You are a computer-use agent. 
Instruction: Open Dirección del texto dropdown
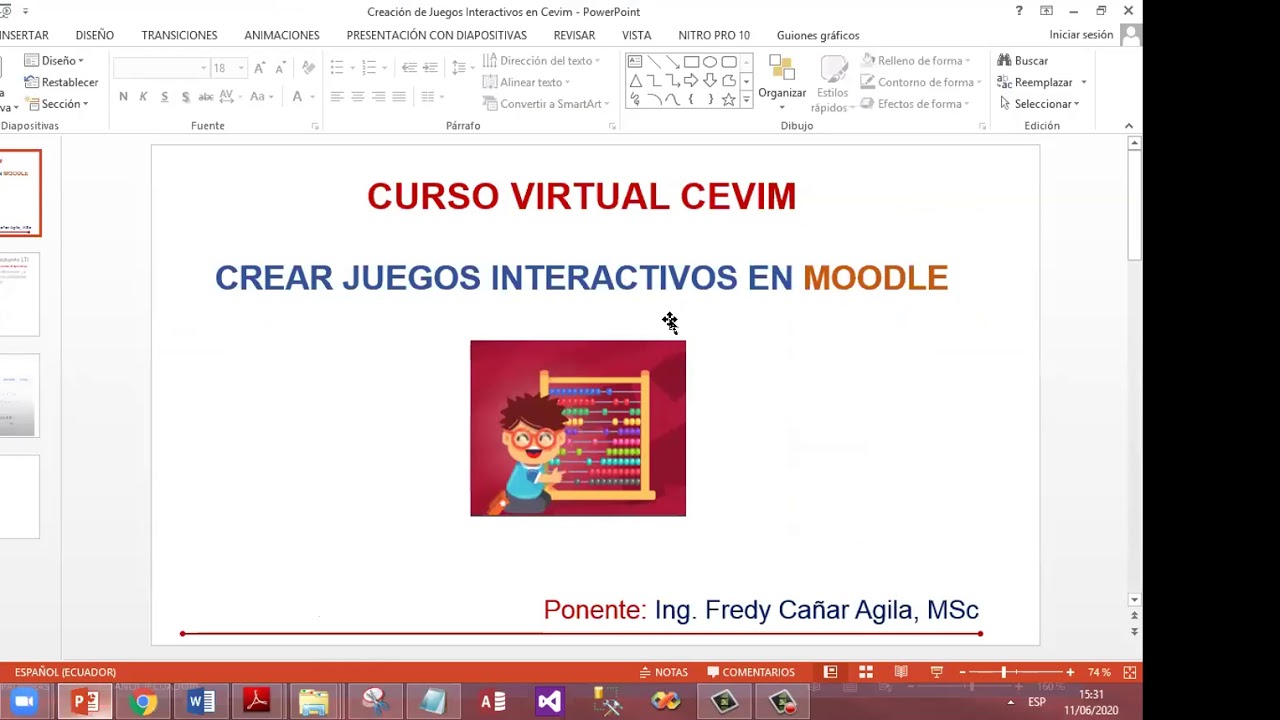point(542,61)
